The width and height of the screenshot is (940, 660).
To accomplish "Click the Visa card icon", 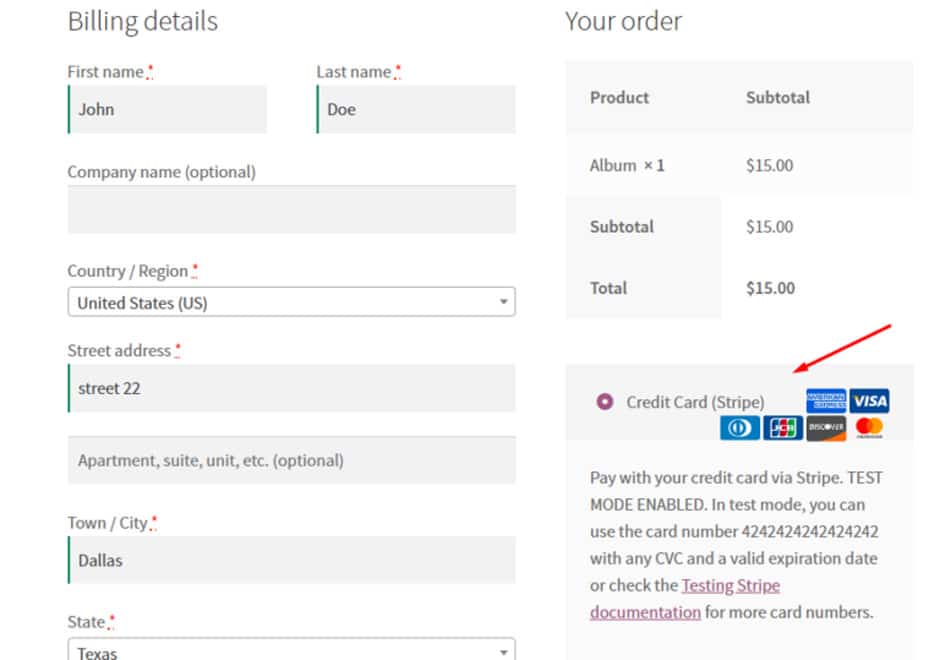I will (x=869, y=401).
